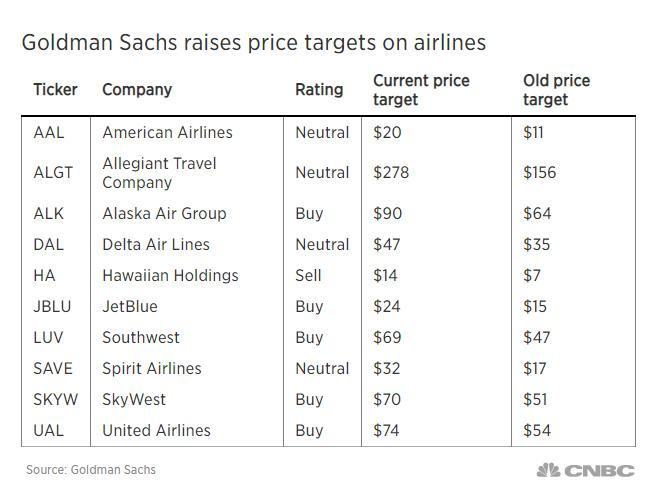Click the Rating column header
The image size is (663, 501).
click(317, 90)
